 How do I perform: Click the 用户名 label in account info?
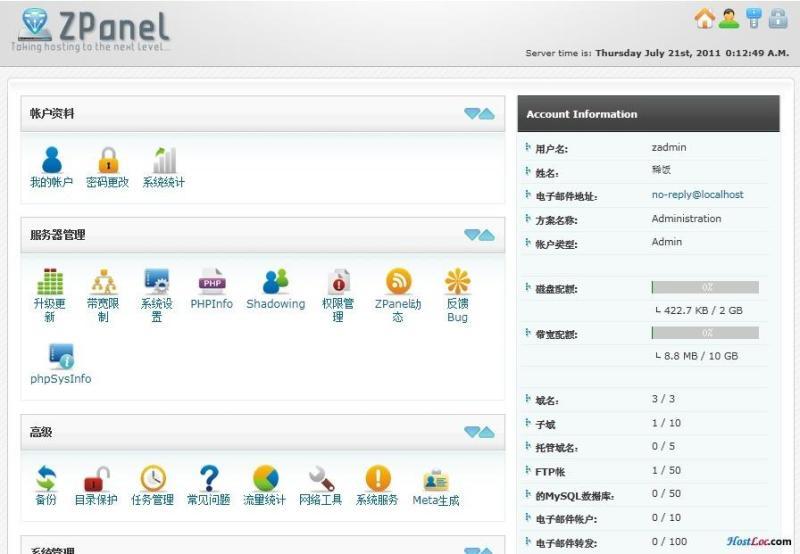(552, 149)
